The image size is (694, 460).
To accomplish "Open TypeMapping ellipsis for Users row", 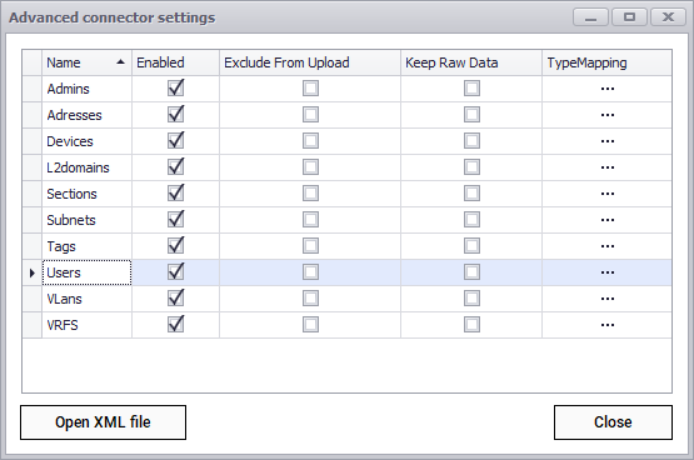I will pos(606,272).
